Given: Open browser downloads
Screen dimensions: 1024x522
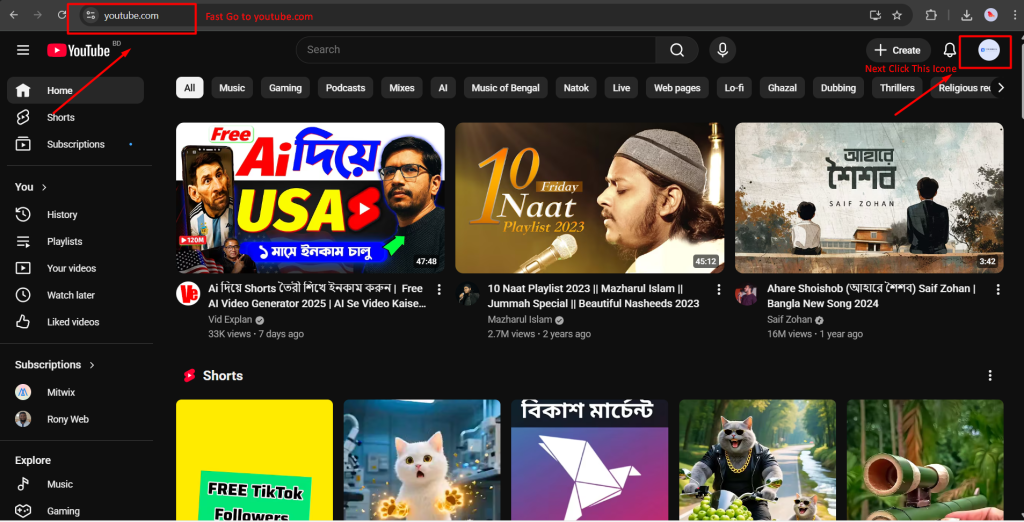Looking at the screenshot, I should [x=967, y=15].
